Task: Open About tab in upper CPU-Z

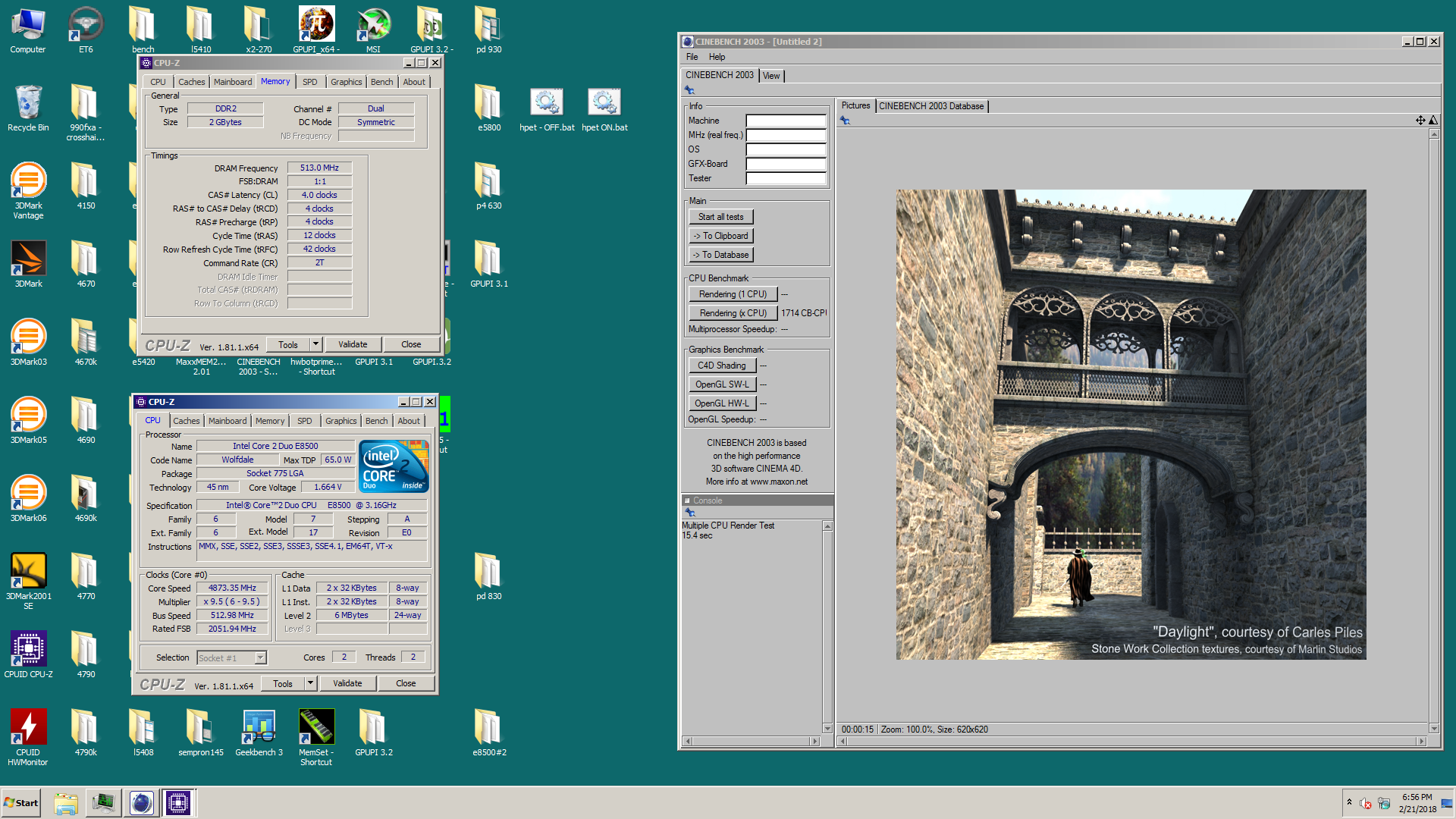Action: (x=414, y=82)
